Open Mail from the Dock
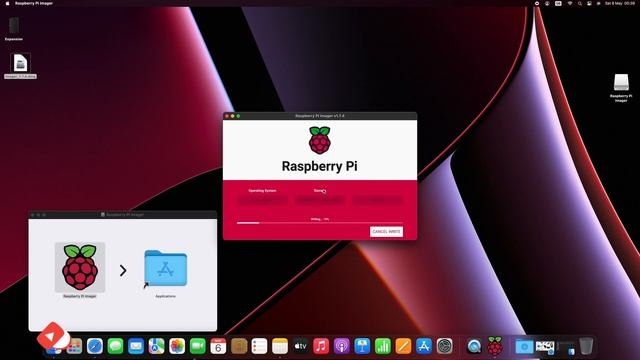The width and height of the screenshot is (640, 360). pyautogui.click(x=136, y=347)
